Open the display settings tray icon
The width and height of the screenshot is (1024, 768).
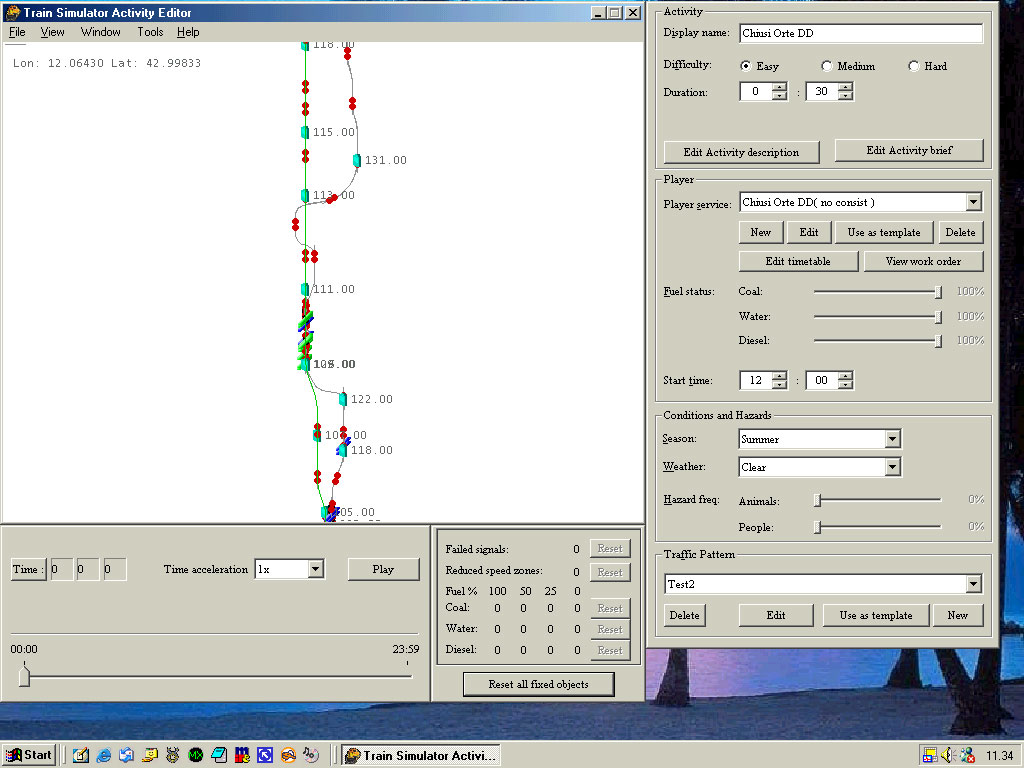(x=930, y=756)
